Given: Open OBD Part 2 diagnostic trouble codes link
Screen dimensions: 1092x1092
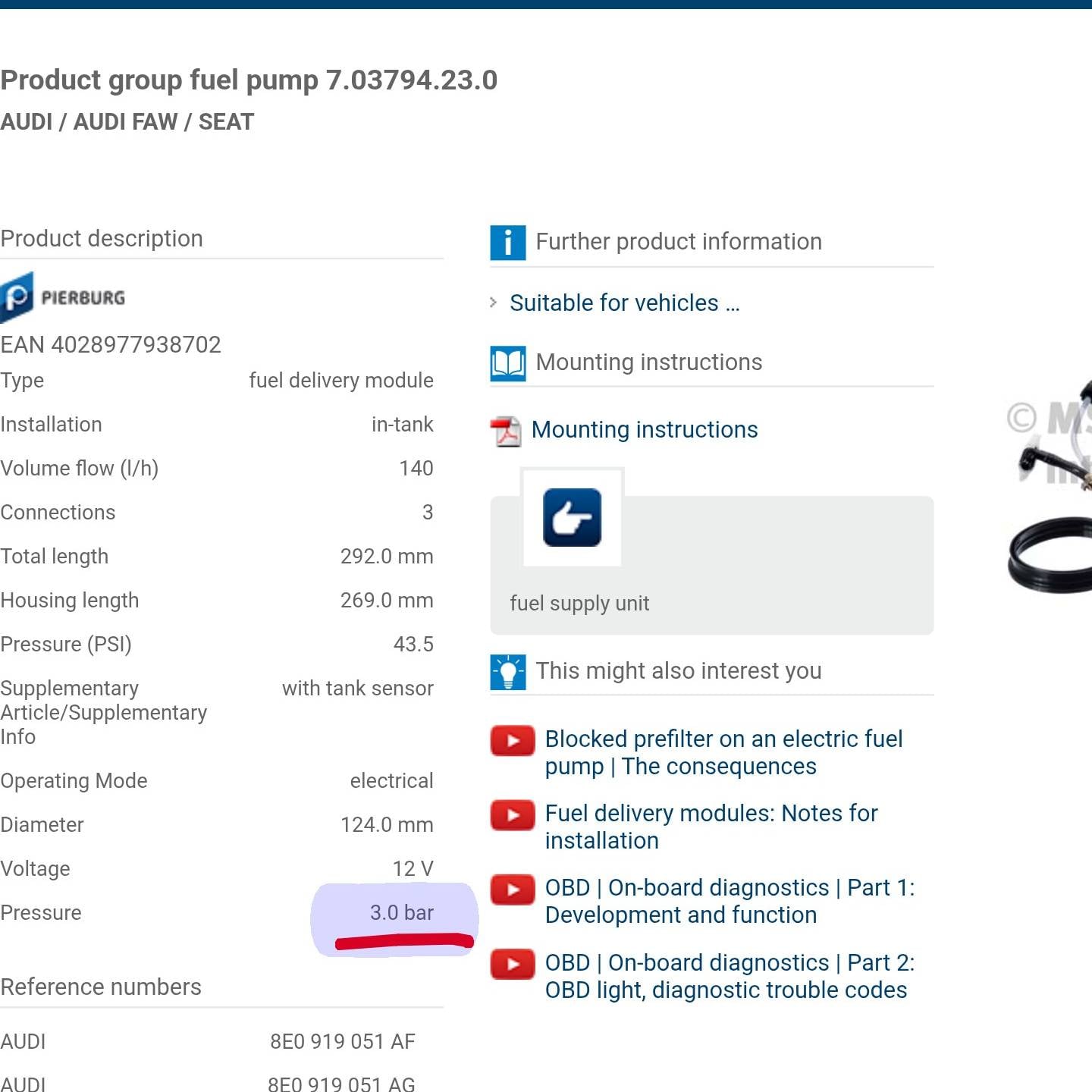Looking at the screenshot, I should [730, 976].
